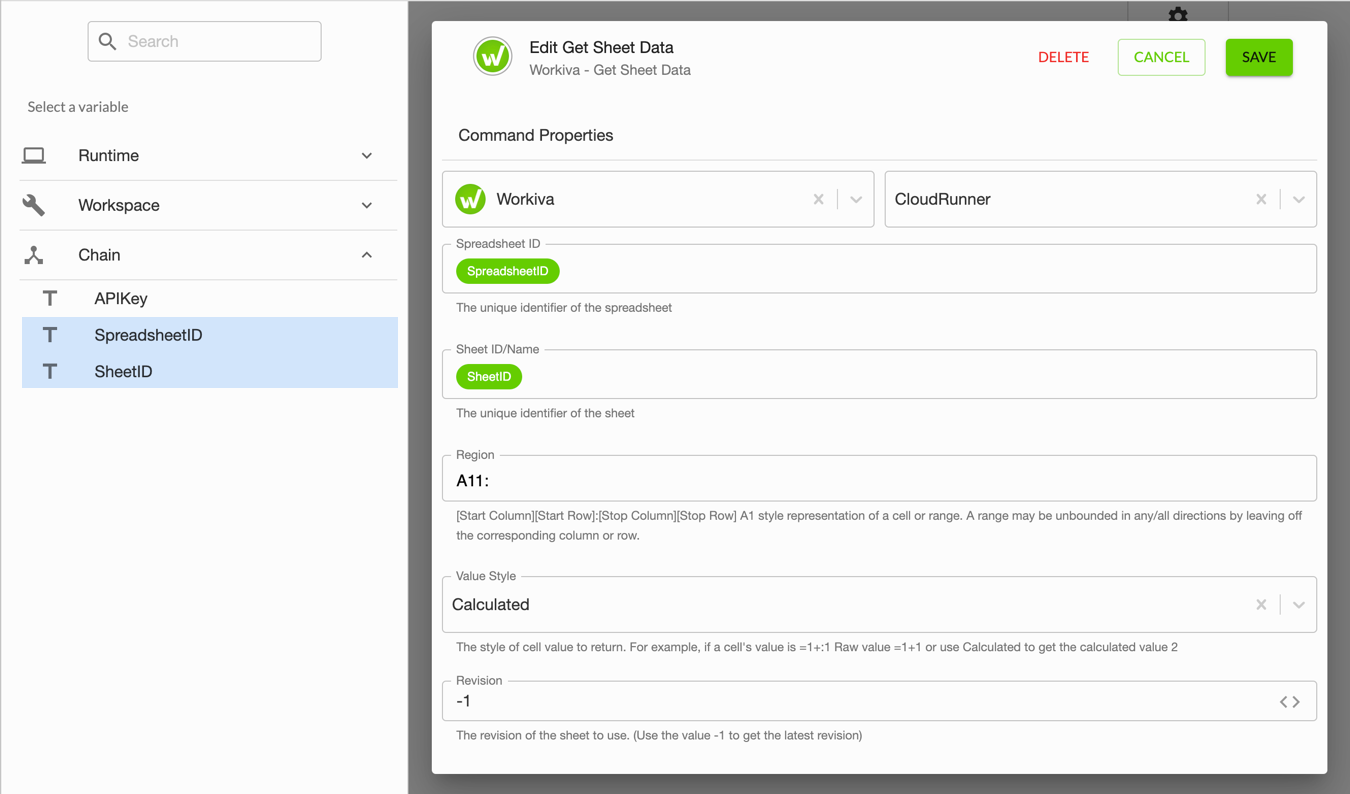The width and height of the screenshot is (1350, 794).
Task: Select the SheetID variable in the list
Action: click(x=210, y=371)
